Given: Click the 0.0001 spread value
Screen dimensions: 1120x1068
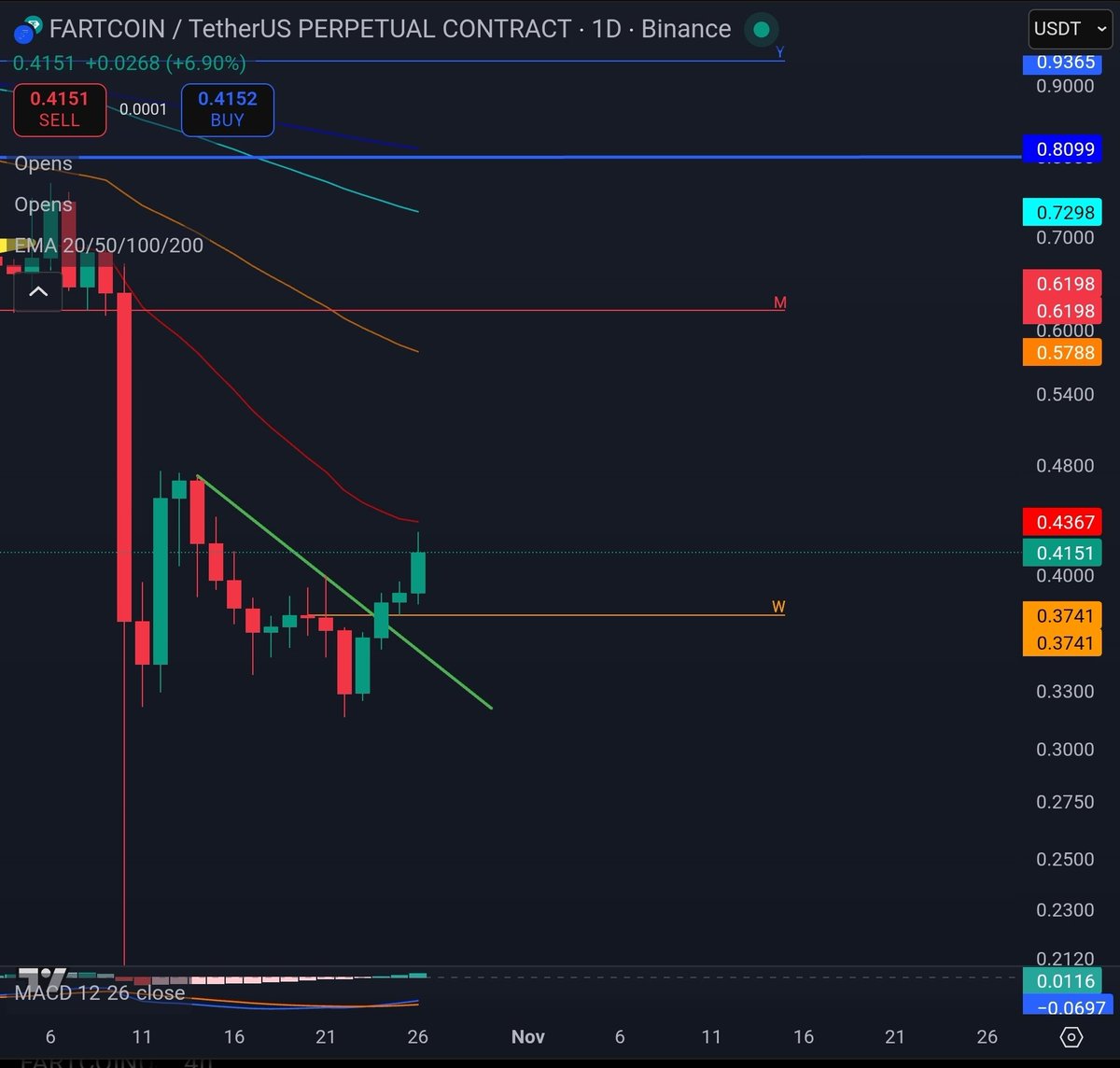Looking at the screenshot, I should coord(144,109).
